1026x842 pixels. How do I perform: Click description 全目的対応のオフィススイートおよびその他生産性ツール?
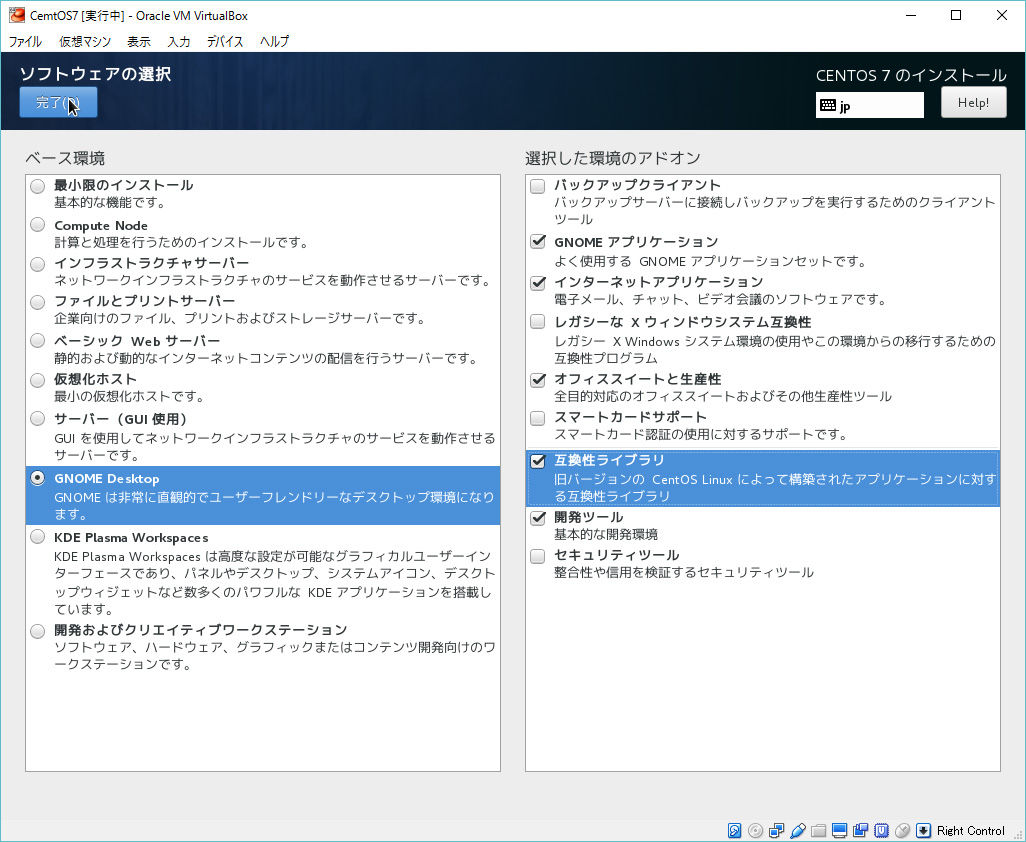point(723,396)
